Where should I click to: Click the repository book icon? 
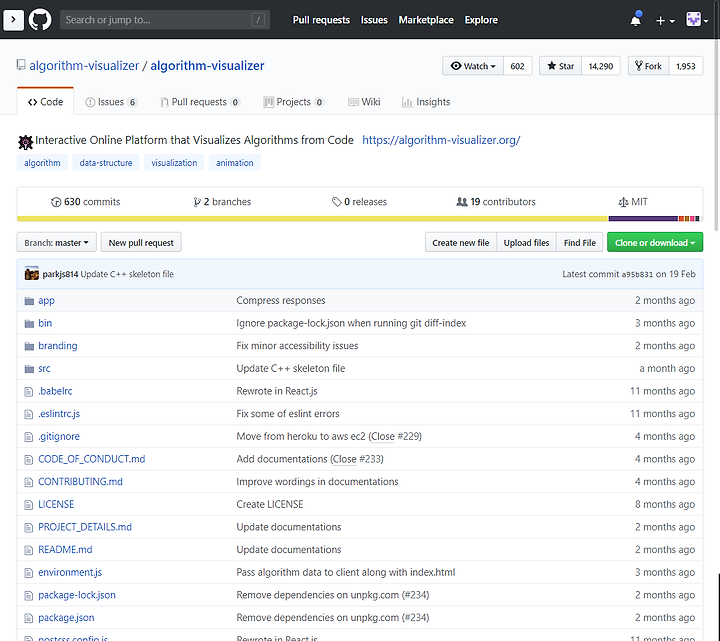pos(21,65)
